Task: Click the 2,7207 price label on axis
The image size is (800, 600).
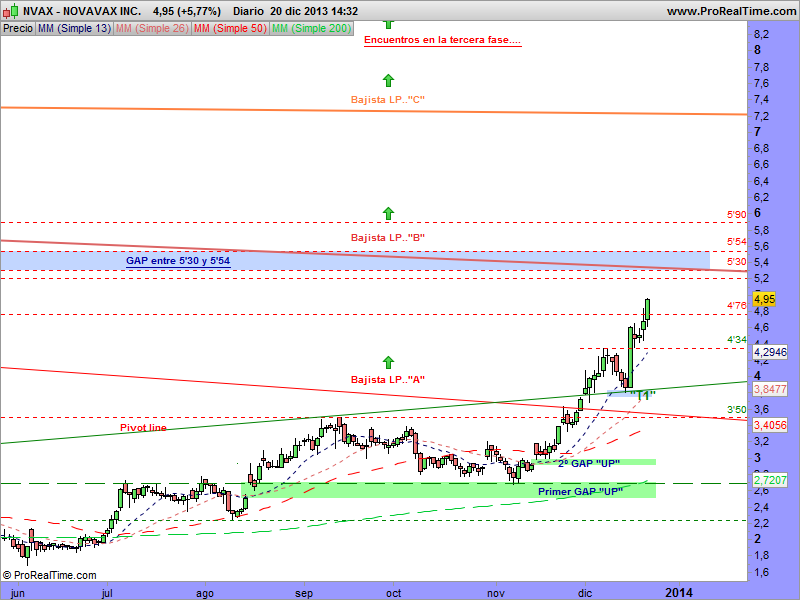Action: pyautogui.click(x=770, y=482)
